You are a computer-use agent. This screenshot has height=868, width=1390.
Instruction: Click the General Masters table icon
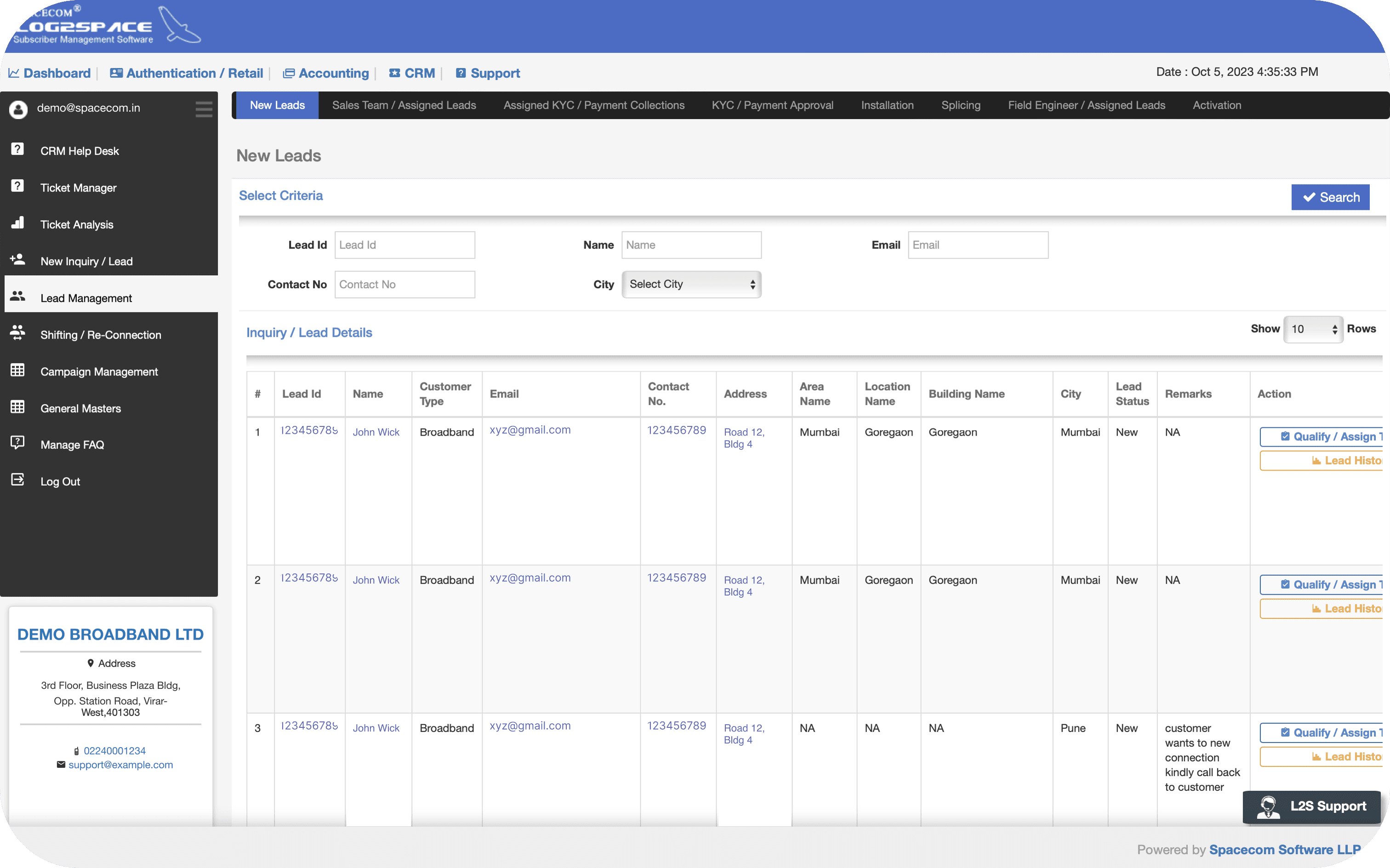[x=17, y=407]
